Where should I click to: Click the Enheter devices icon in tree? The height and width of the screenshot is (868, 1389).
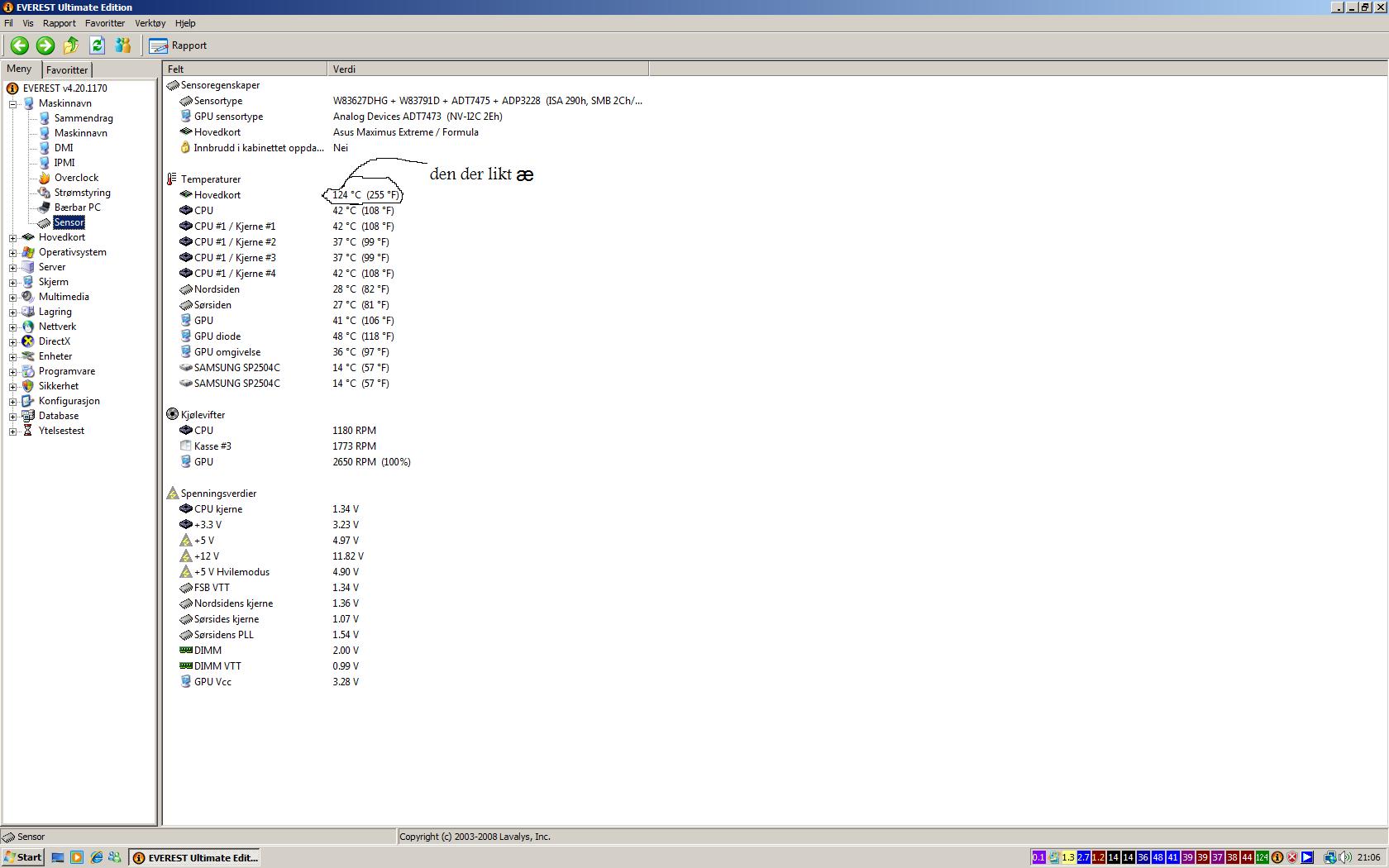[x=28, y=356]
